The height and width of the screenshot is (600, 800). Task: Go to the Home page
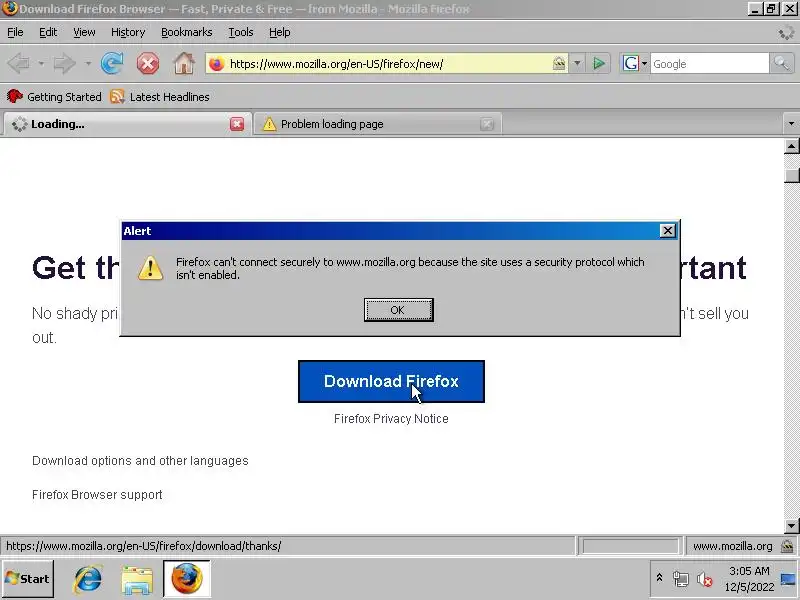184,64
